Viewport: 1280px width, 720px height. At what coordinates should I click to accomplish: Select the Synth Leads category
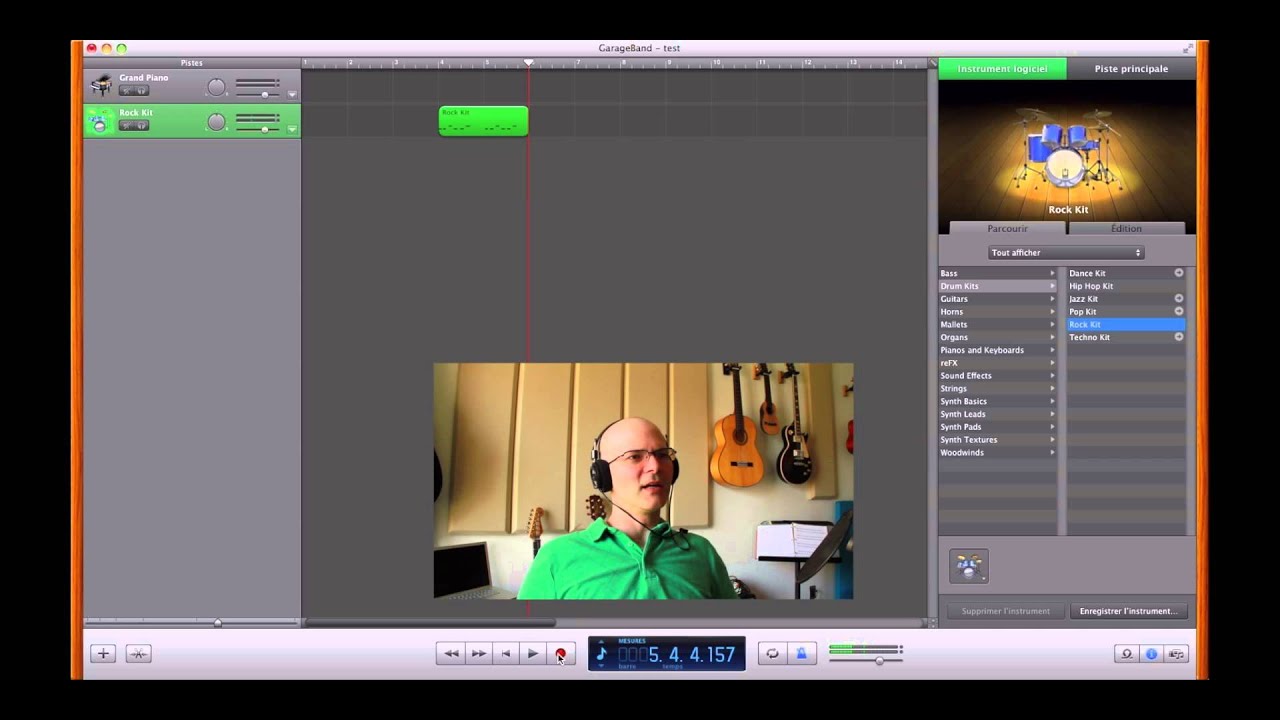tap(997, 414)
